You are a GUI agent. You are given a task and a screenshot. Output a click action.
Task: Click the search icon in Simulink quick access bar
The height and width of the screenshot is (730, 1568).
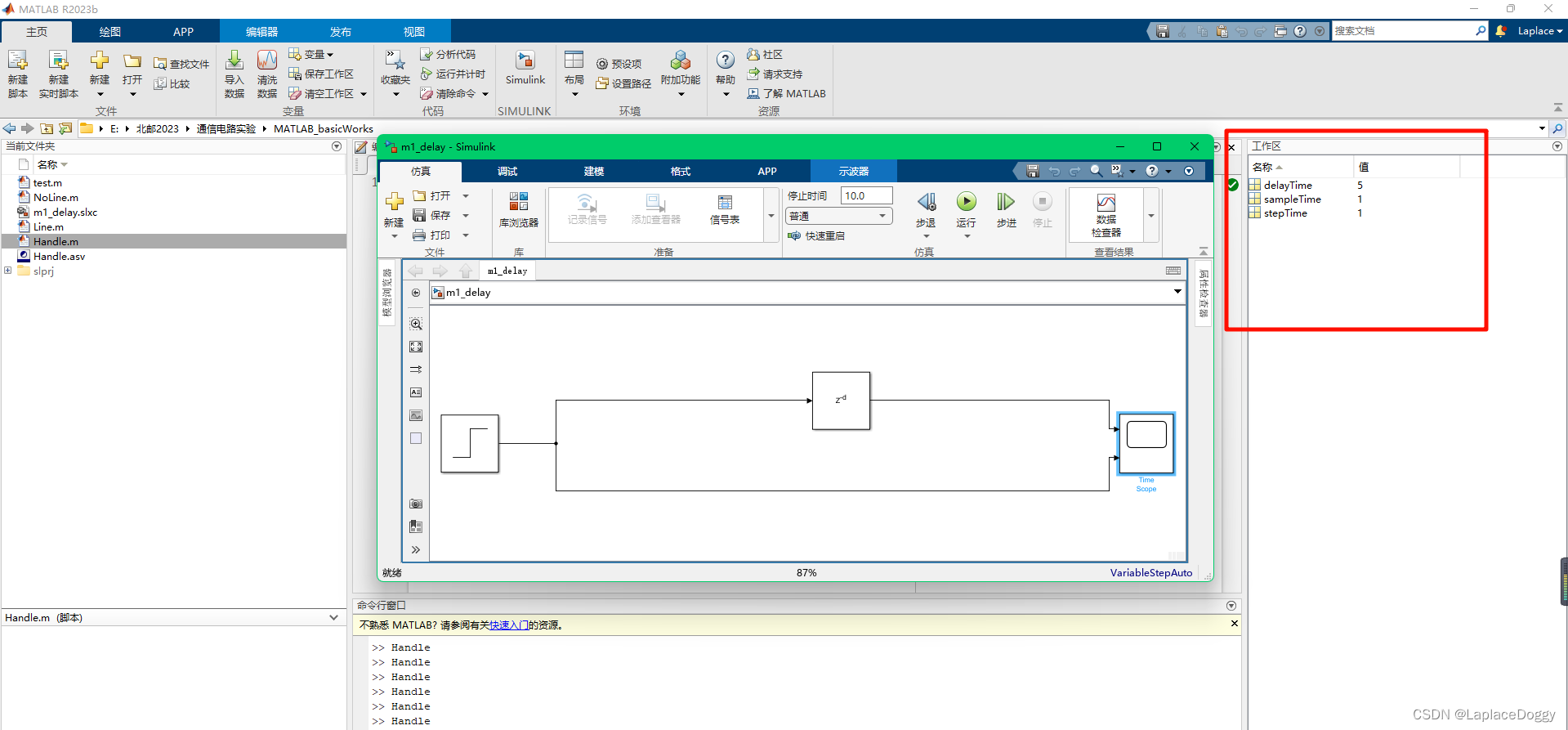click(x=1097, y=171)
